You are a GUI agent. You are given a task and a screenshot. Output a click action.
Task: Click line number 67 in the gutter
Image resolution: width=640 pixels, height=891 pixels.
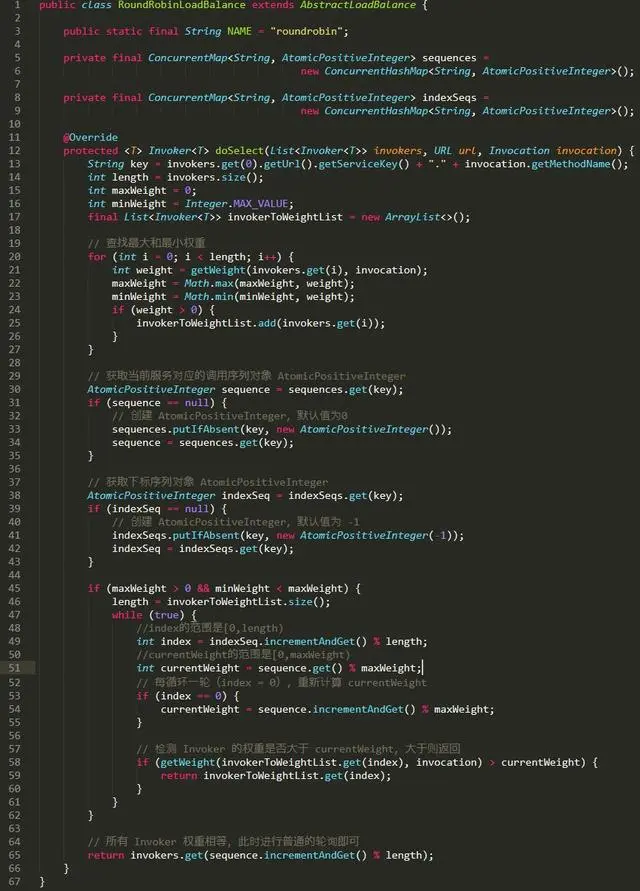(x=14, y=881)
